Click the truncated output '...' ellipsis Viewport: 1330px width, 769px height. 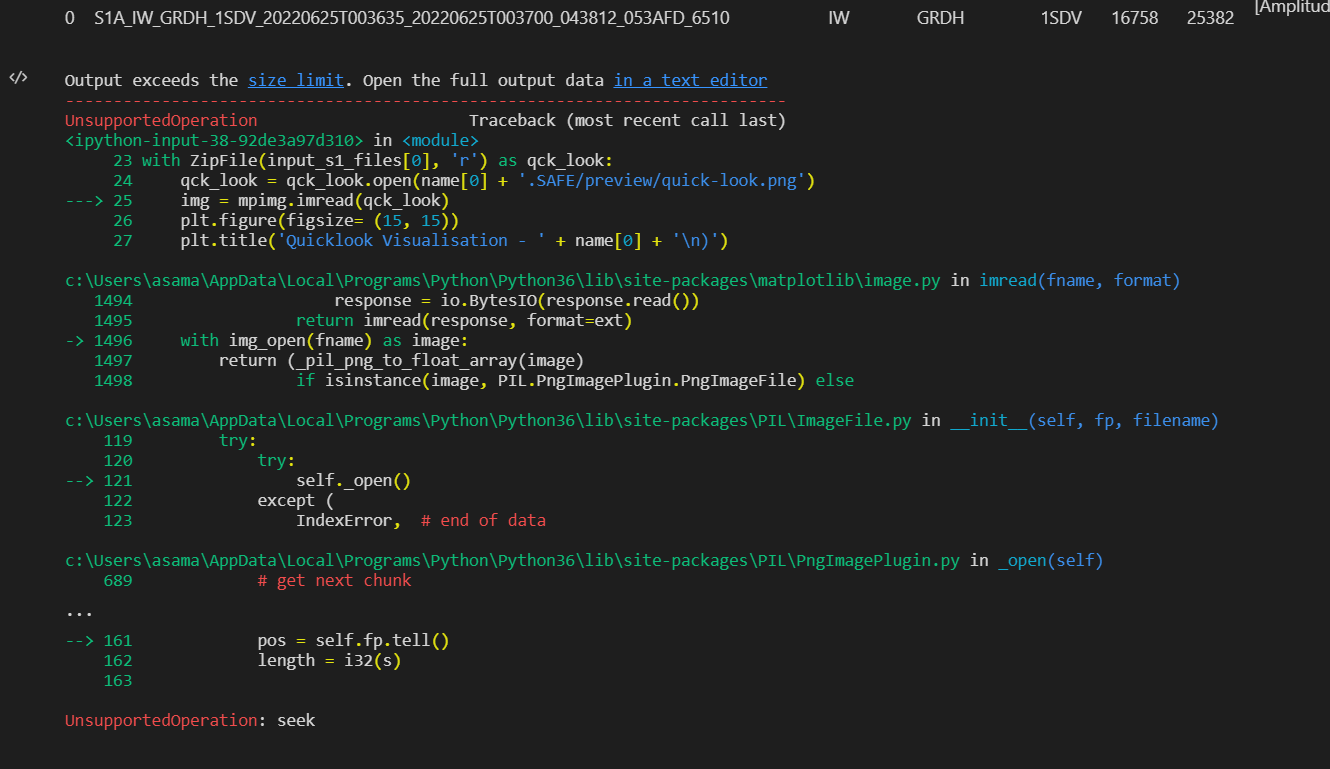click(79, 612)
